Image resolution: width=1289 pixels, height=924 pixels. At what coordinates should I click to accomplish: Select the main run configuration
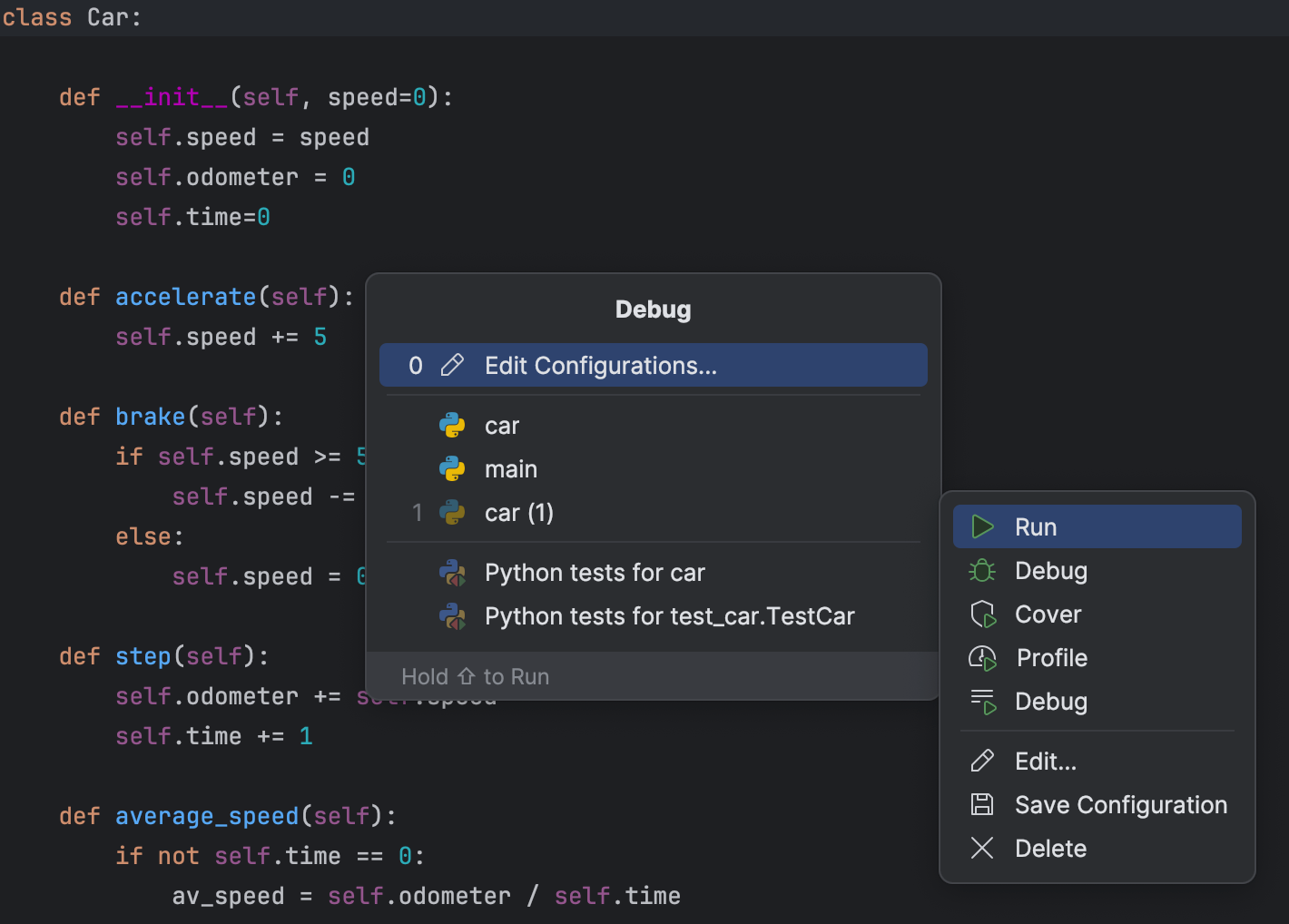click(511, 468)
